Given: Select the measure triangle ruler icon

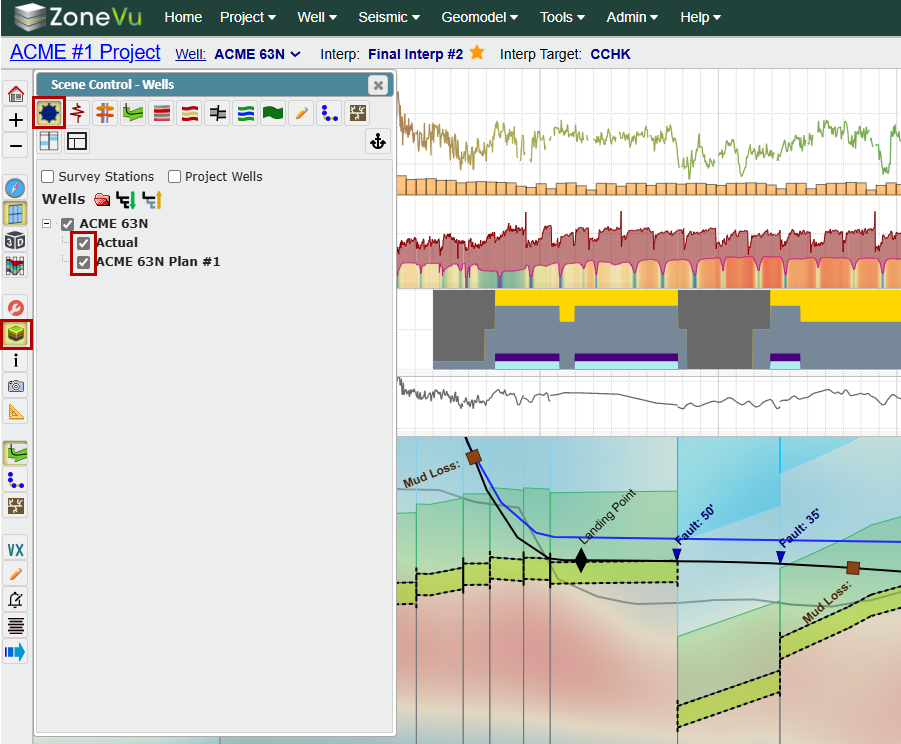Looking at the screenshot, I should [16, 412].
